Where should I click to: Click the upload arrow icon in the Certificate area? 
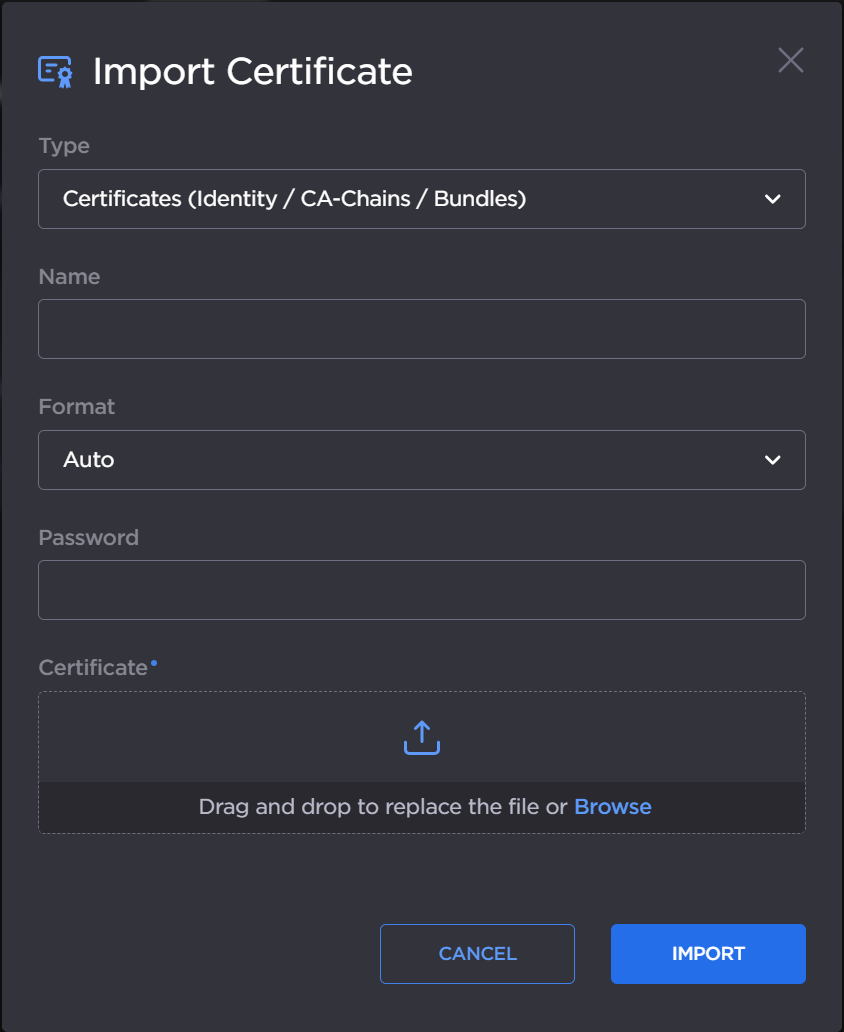tap(421, 737)
